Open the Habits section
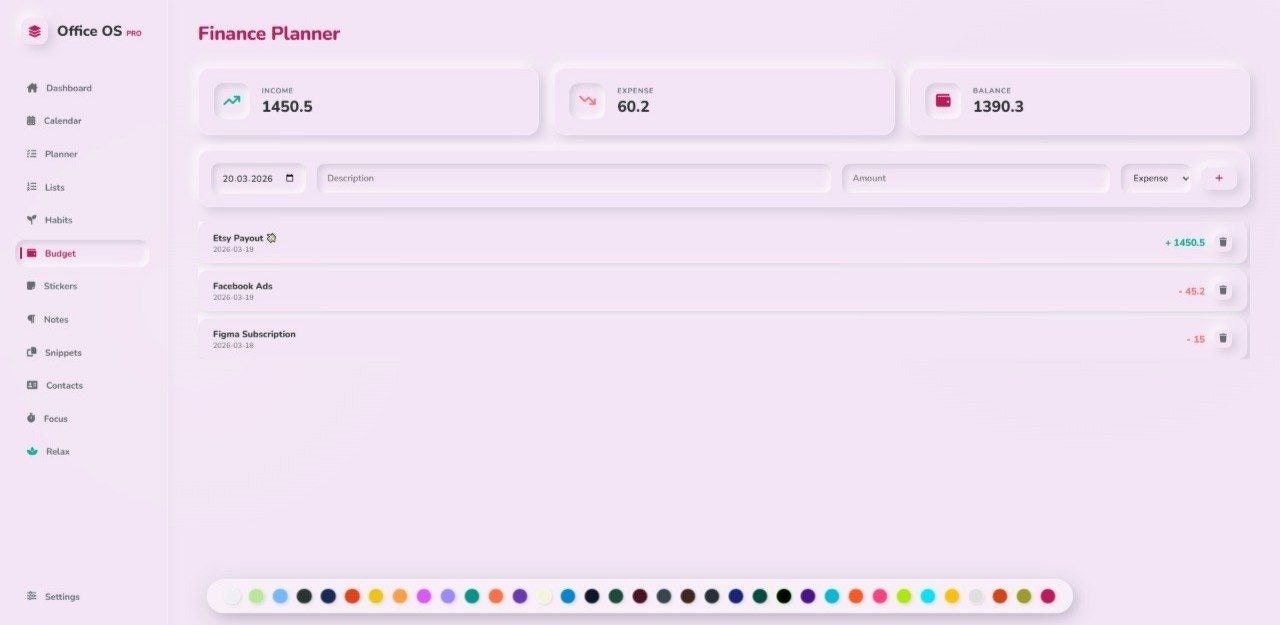The width and height of the screenshot is (1280, 625). click(x=57, y=219)
